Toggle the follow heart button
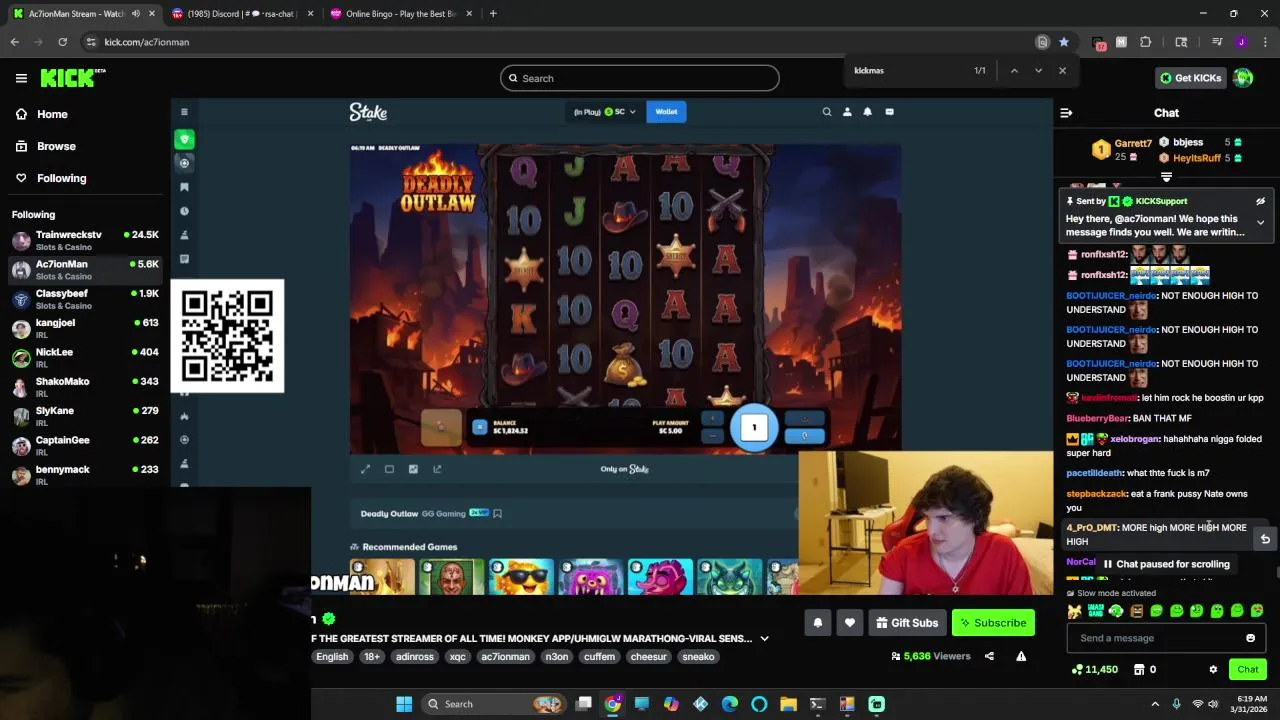The width and height of the screenshot is (1280, 720). coord(849,623)
